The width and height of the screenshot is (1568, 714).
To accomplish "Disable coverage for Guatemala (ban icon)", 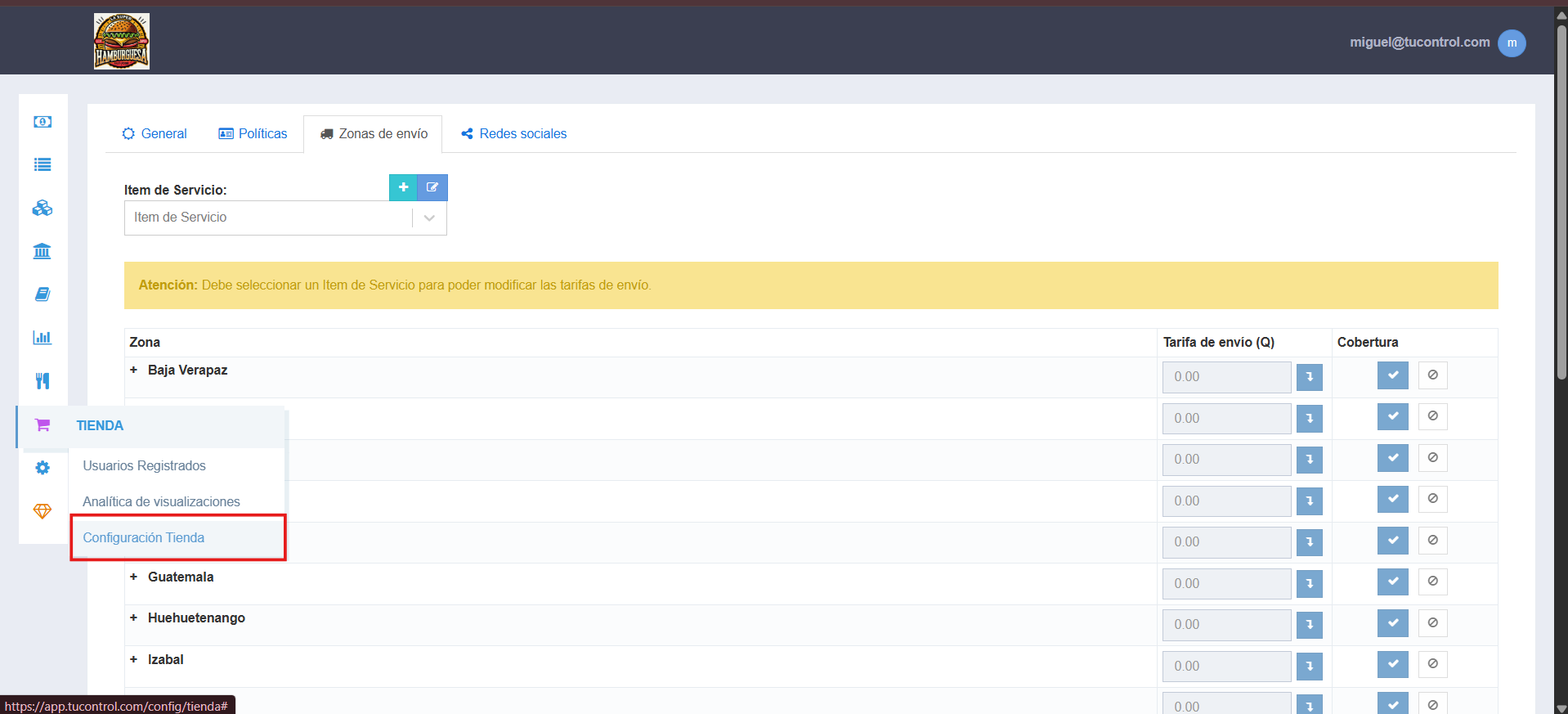I will pos(1432,582).
